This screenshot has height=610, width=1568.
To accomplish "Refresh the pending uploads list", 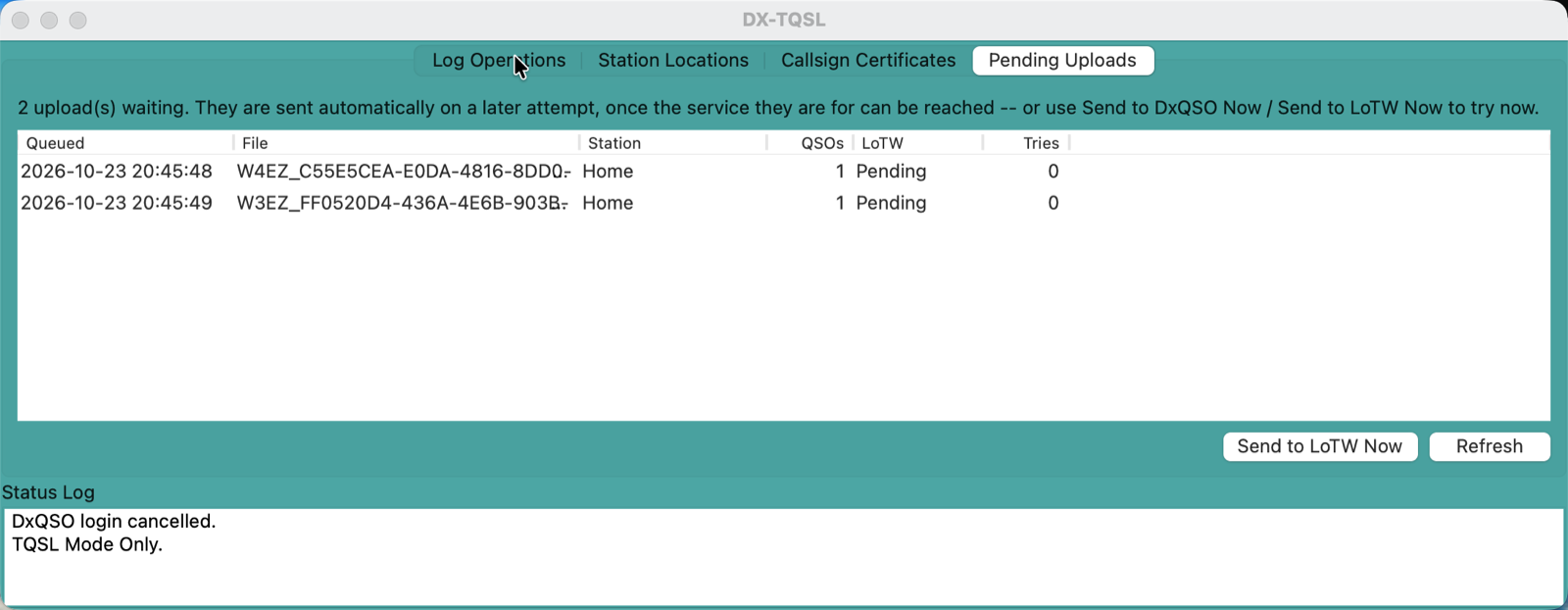I will point(1489,446).
